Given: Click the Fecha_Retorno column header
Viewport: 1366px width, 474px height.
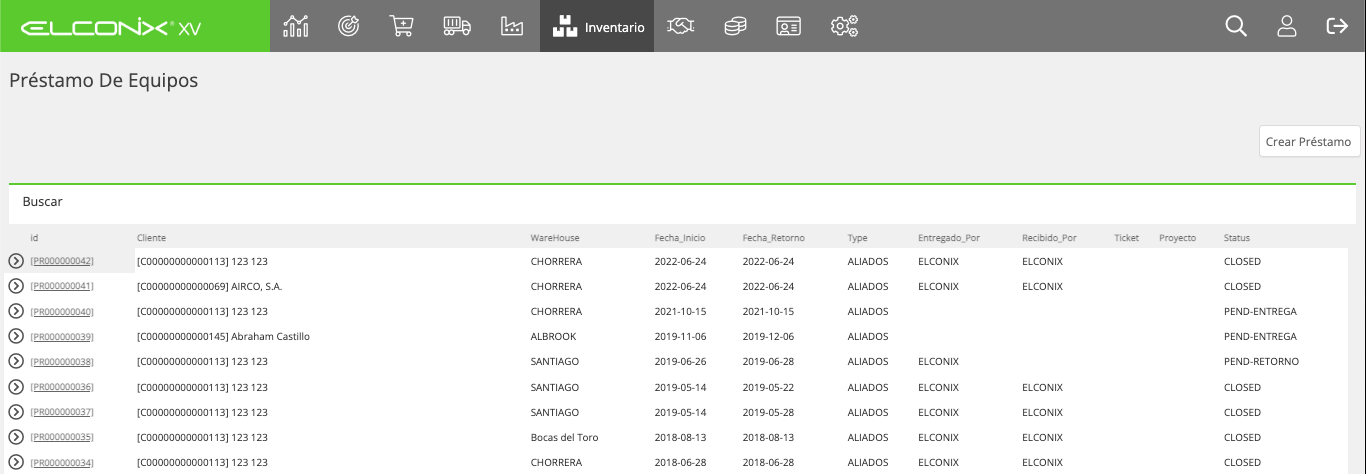Looking at the screenshot, I should [774, 238].
